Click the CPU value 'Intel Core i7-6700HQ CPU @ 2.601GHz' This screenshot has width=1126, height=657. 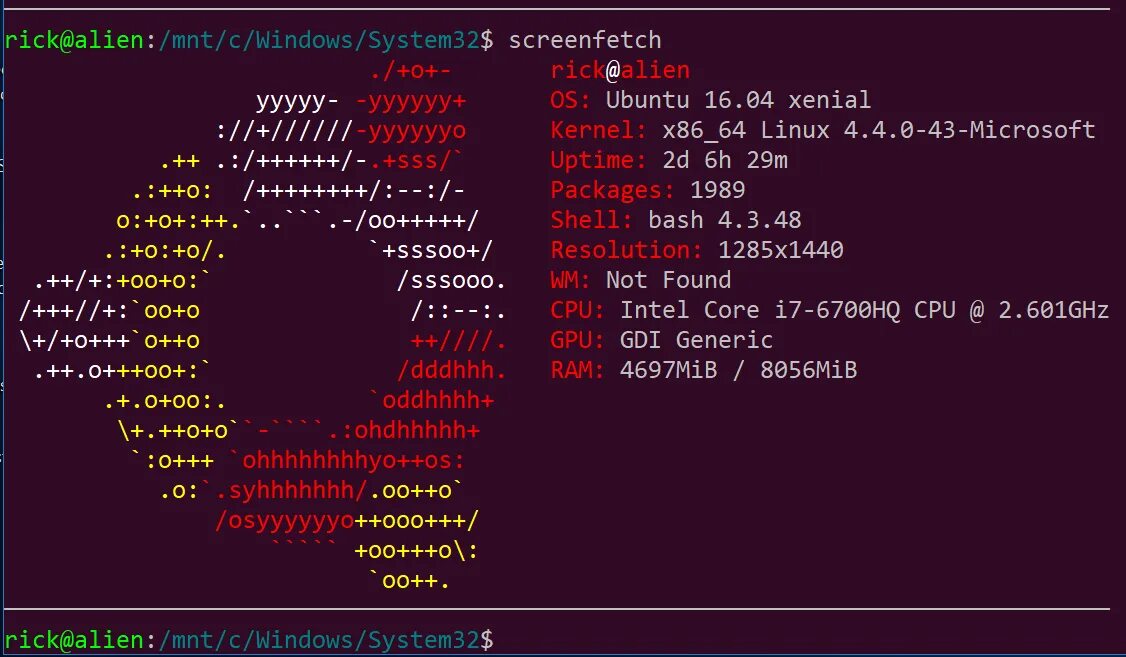[865, 310]
